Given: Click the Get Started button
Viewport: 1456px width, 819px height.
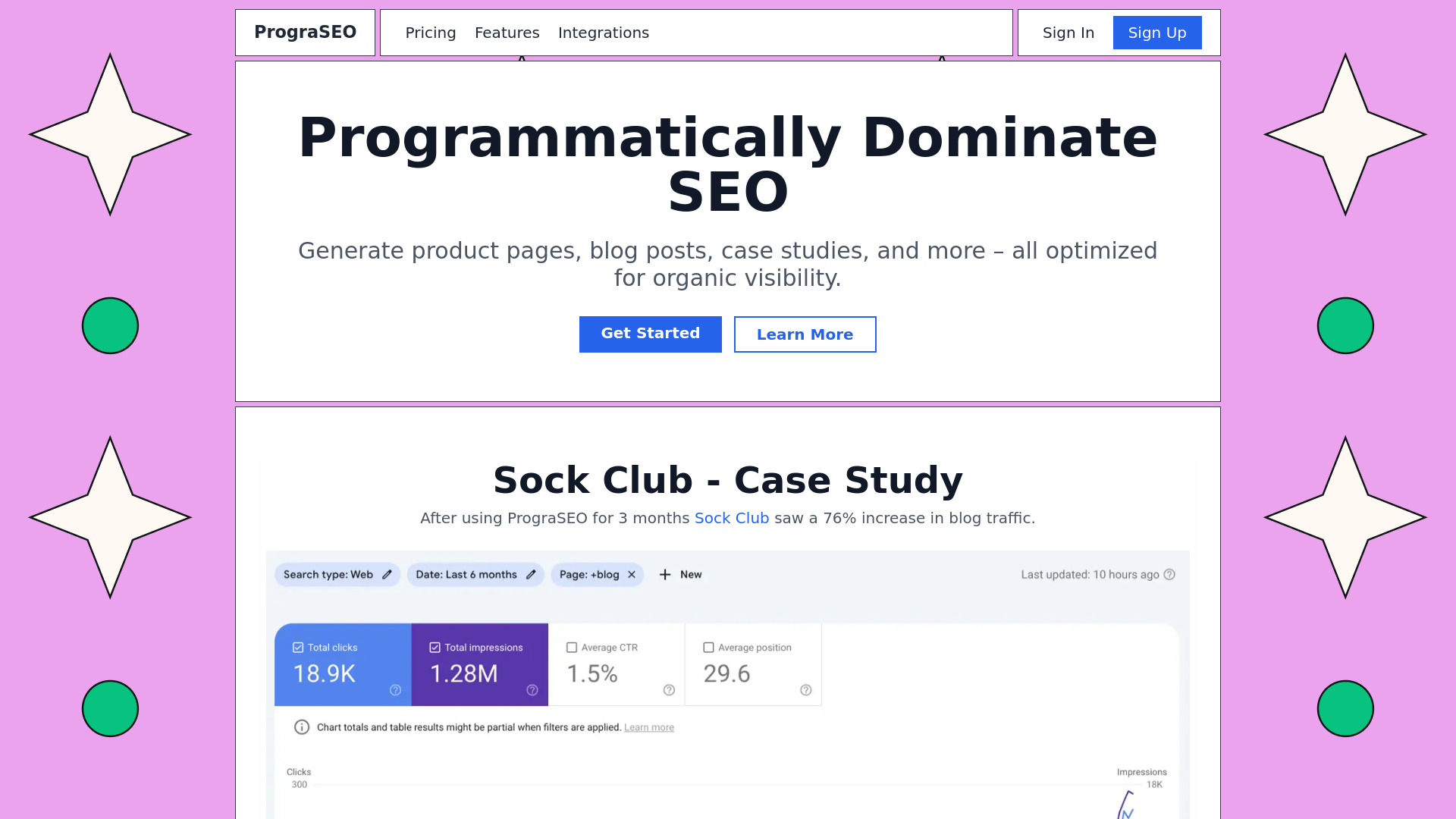Looking at the screenshot, I should 650,333.
